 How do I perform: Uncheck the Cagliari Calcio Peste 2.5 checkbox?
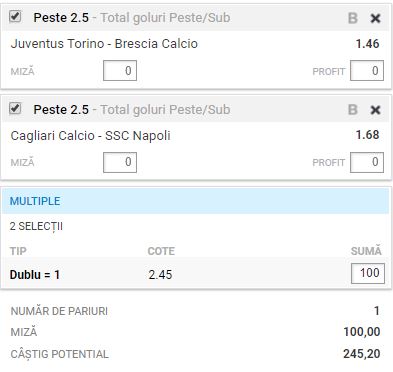[15, 108]
